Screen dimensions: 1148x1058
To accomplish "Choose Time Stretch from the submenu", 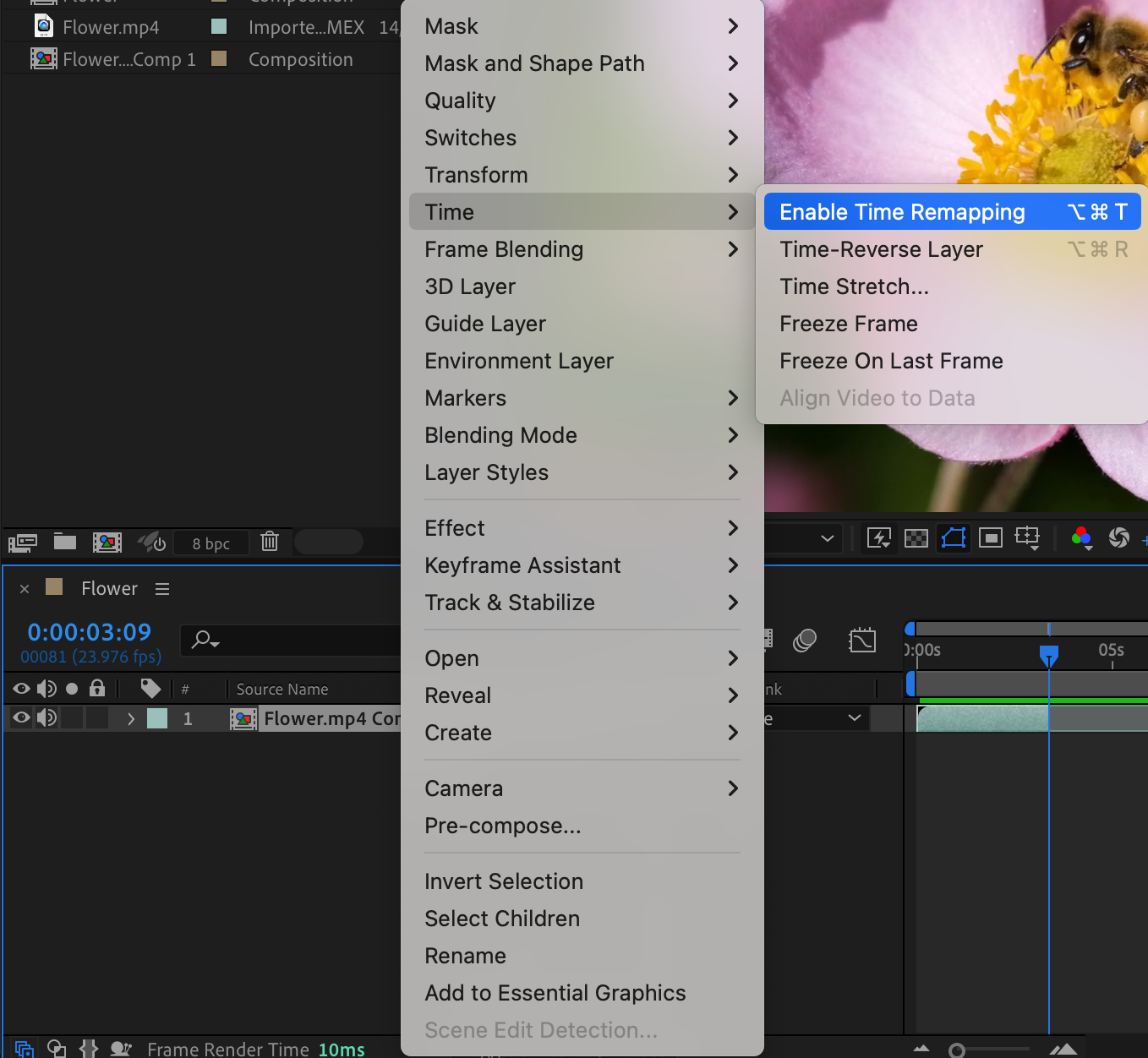I will [x=854, y=286].
